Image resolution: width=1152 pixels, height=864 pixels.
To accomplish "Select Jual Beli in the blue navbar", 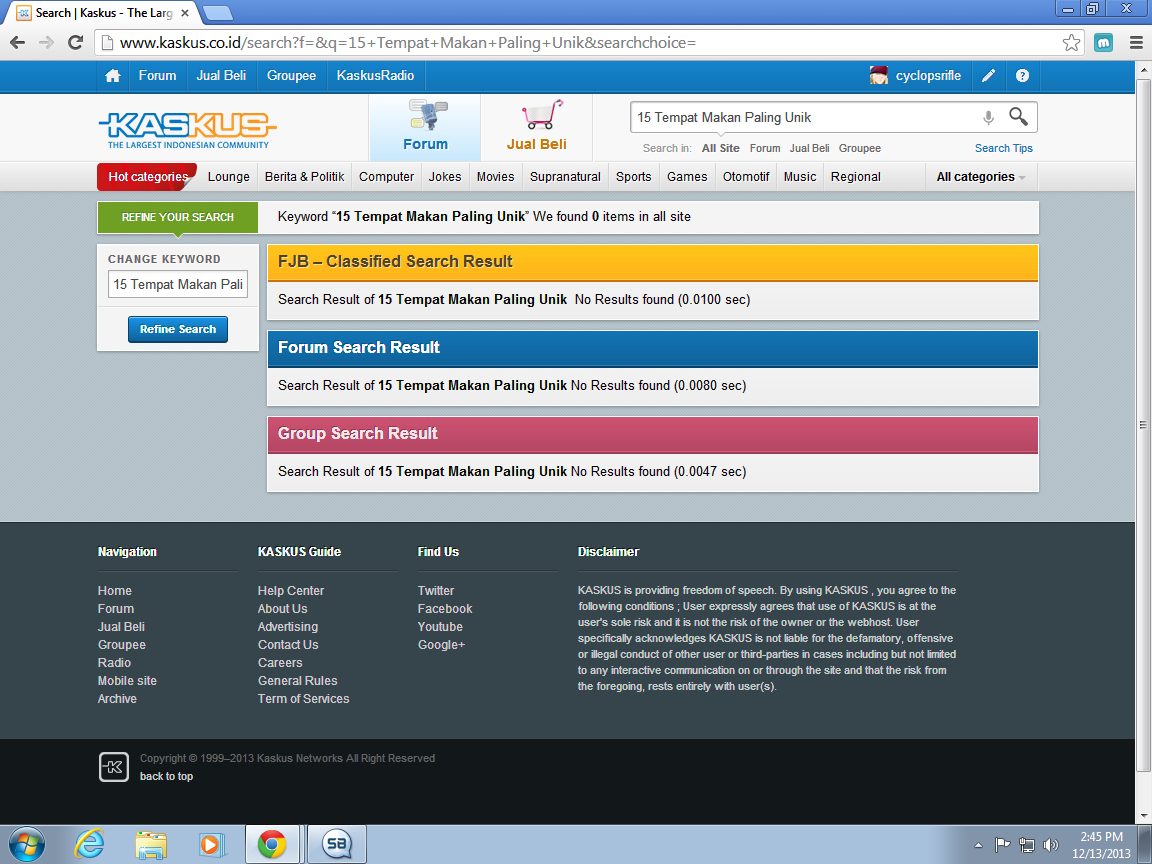I will [221, 76].
